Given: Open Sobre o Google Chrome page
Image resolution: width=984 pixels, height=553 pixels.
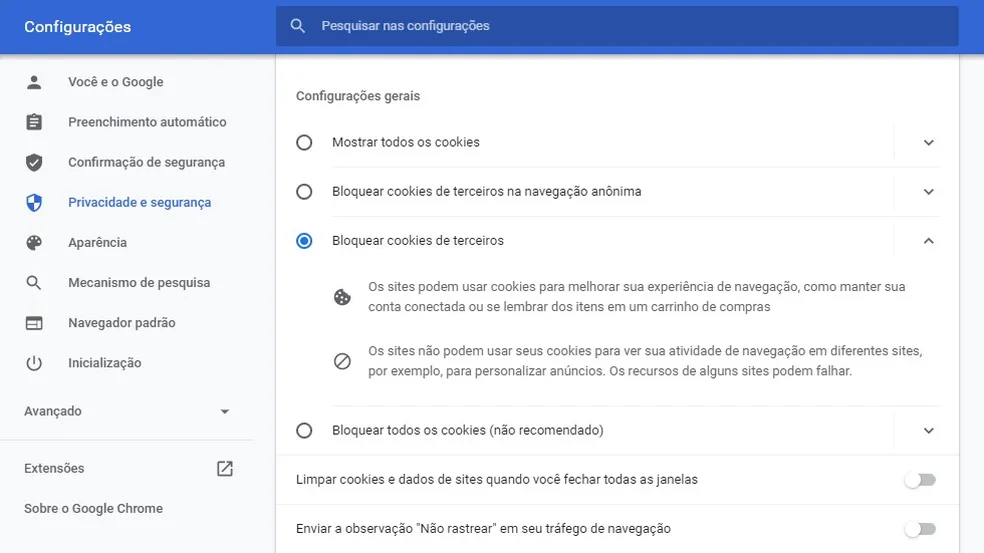Looking at the screenshot, I should point(93,508).
